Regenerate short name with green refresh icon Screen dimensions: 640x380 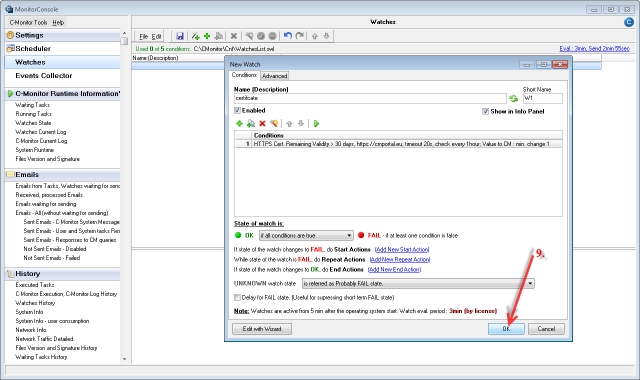(x=513, y=98)
